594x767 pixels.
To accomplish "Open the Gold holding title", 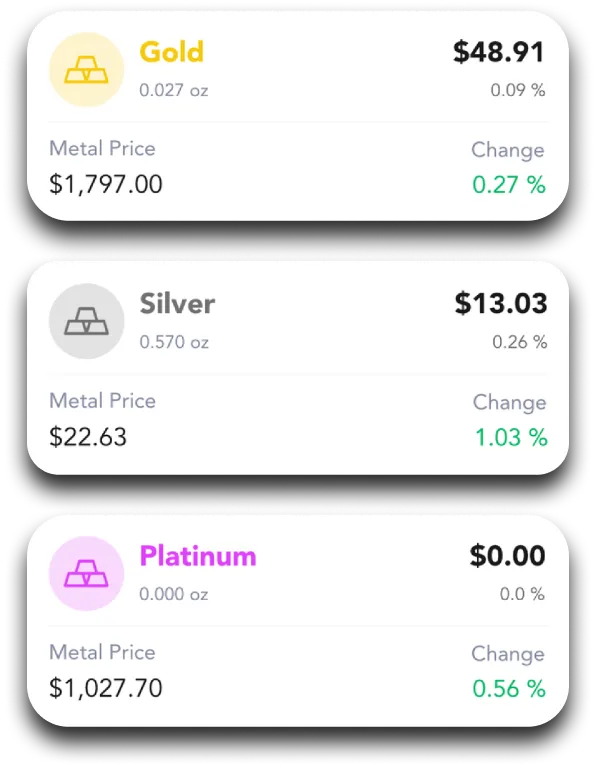I will click(x=171, y=52).
